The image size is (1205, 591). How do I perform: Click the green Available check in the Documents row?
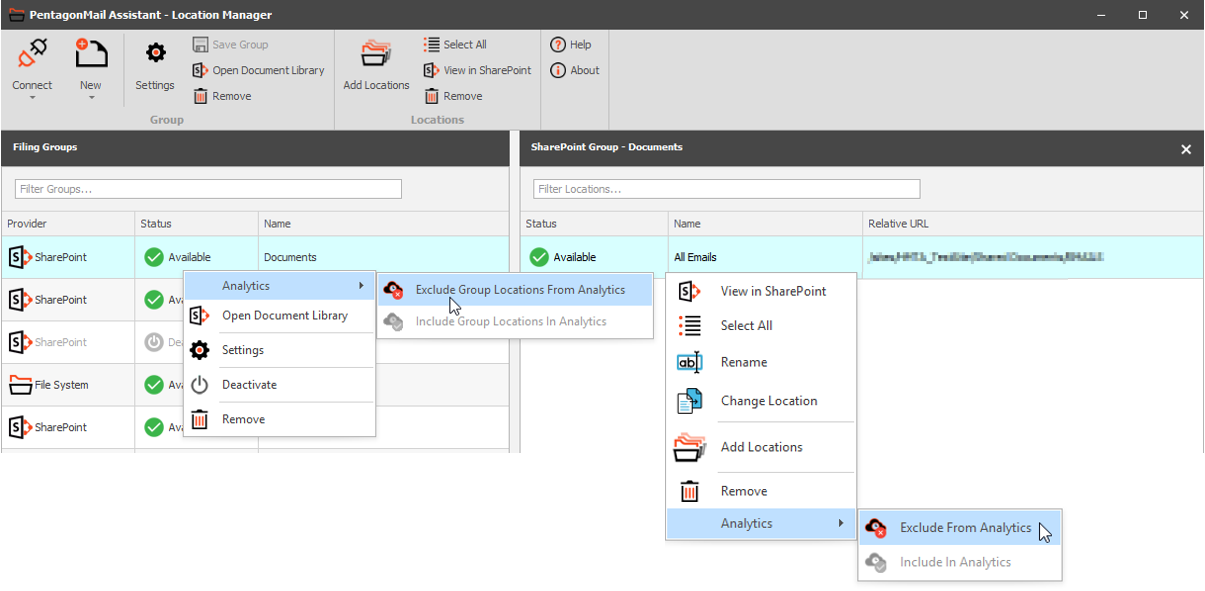tap(154, 257)
